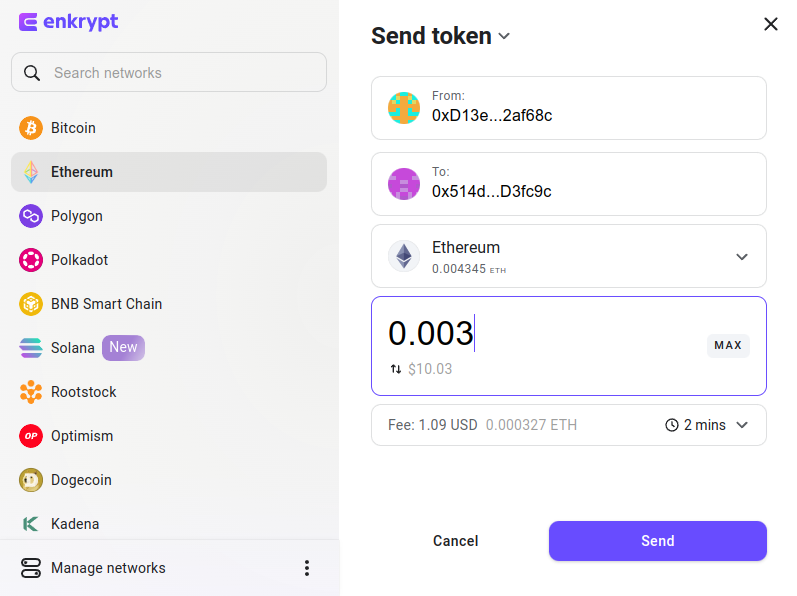Image resolution: width=797 pixels, height=596 pixels.
Task: Select the Polygon network icon
Action: pyautogui.click(x=31, y=216)
